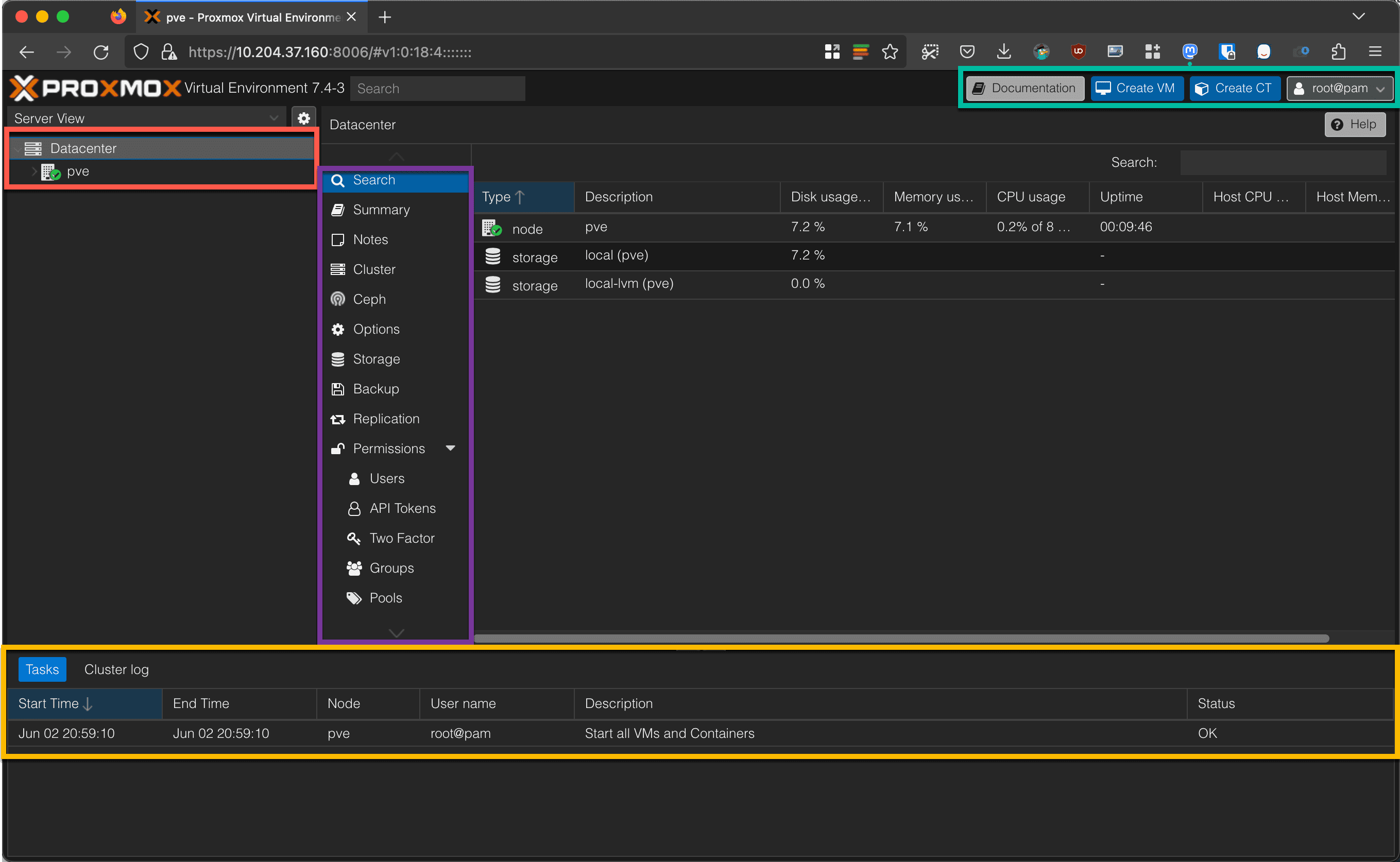Expand the pve node arrow
This screenshot has width=1400, height=862.
(34, 171)
